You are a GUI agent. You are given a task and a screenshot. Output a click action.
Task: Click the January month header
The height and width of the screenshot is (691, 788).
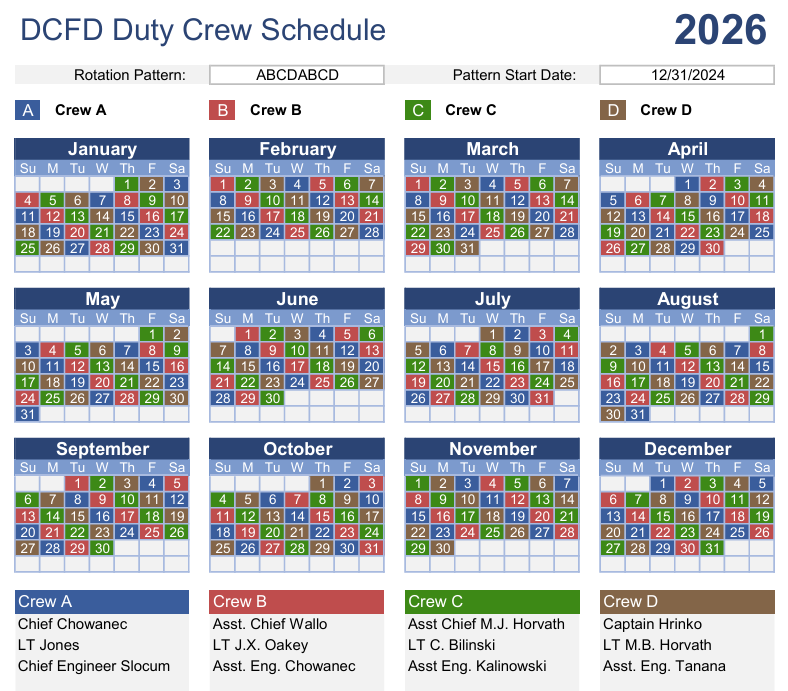pos(102,149)
